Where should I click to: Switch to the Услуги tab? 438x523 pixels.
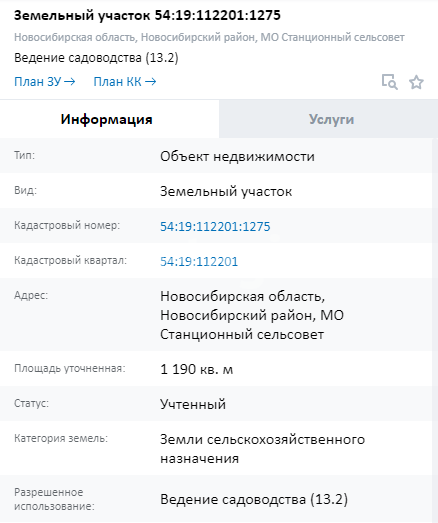331,119
